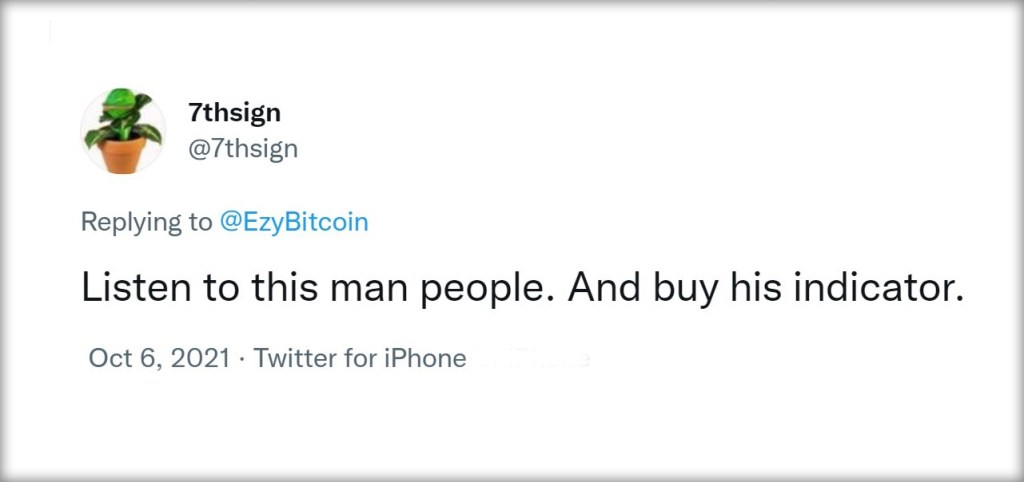
Task: Open the bold 7thsign display name
Action: pyautogui.click(x=234, y=113)
